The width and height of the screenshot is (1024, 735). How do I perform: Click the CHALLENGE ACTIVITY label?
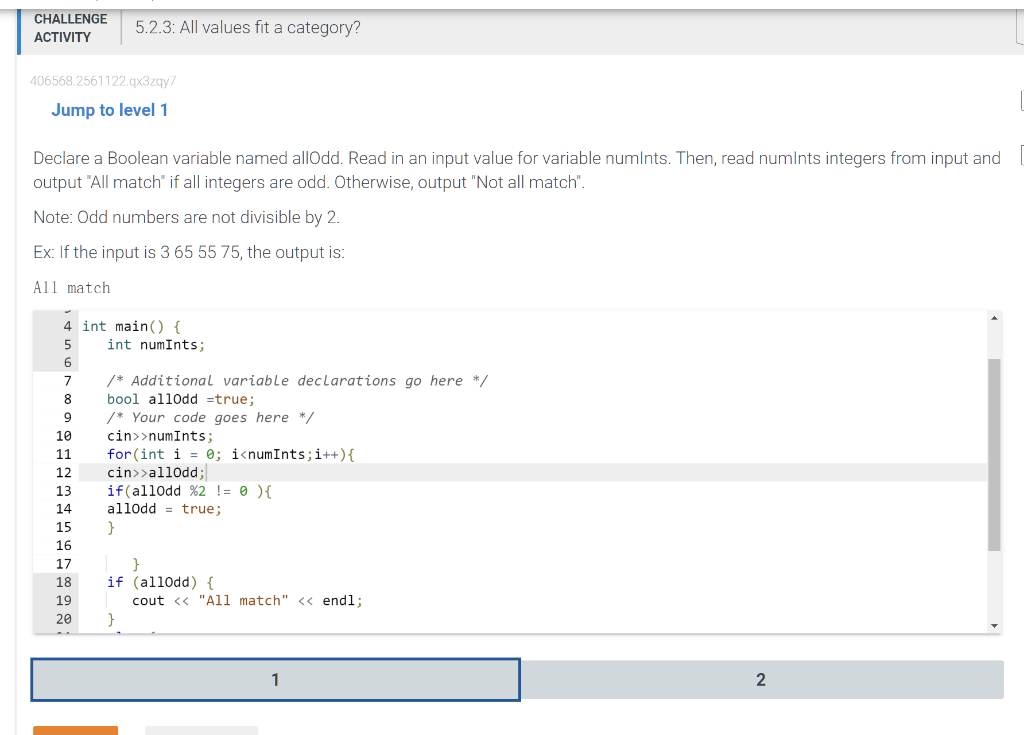tap(70, 28)
